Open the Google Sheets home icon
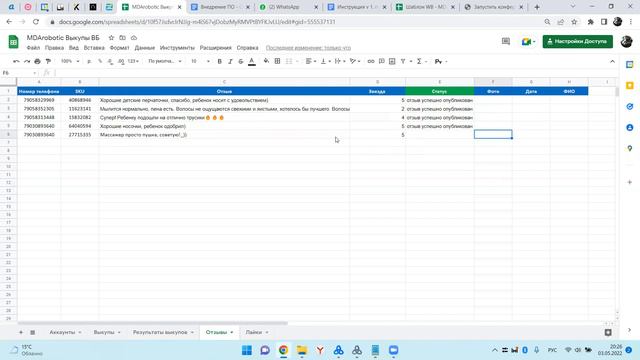640x360 pixels. 13,42
